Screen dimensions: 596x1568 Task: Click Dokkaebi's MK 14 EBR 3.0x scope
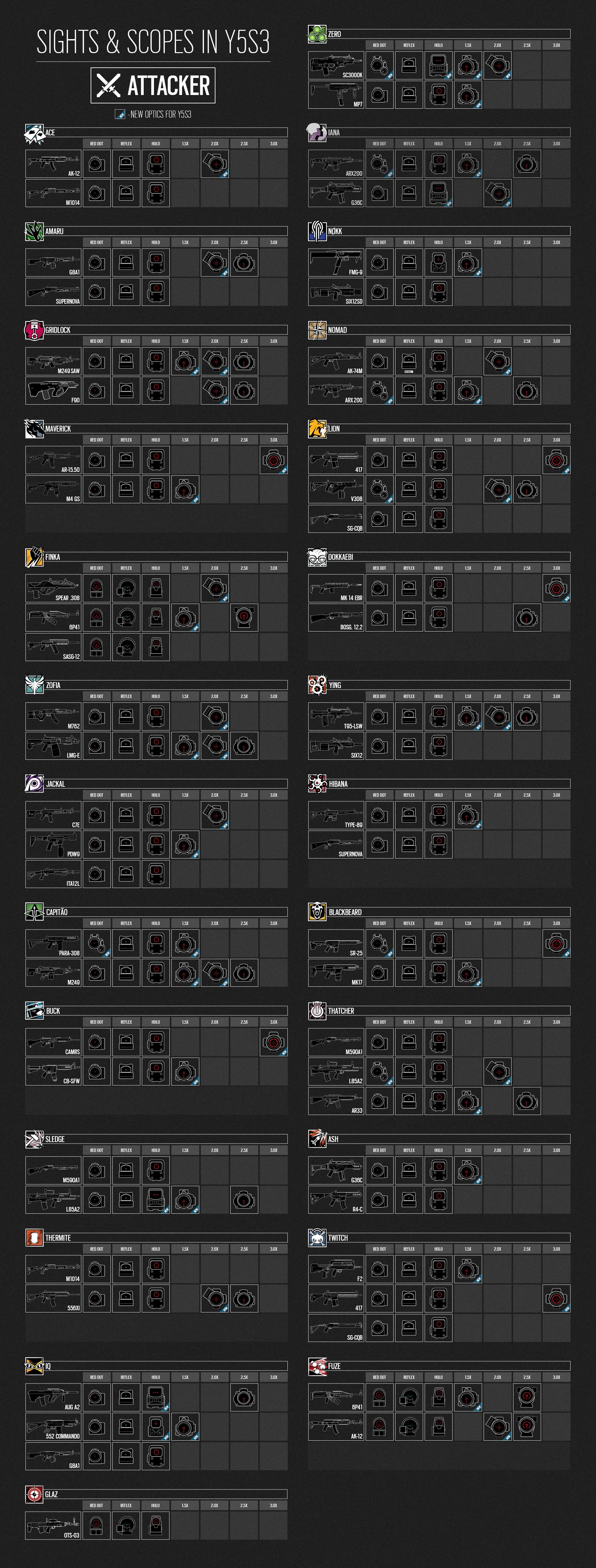click(x=556, y=588)
